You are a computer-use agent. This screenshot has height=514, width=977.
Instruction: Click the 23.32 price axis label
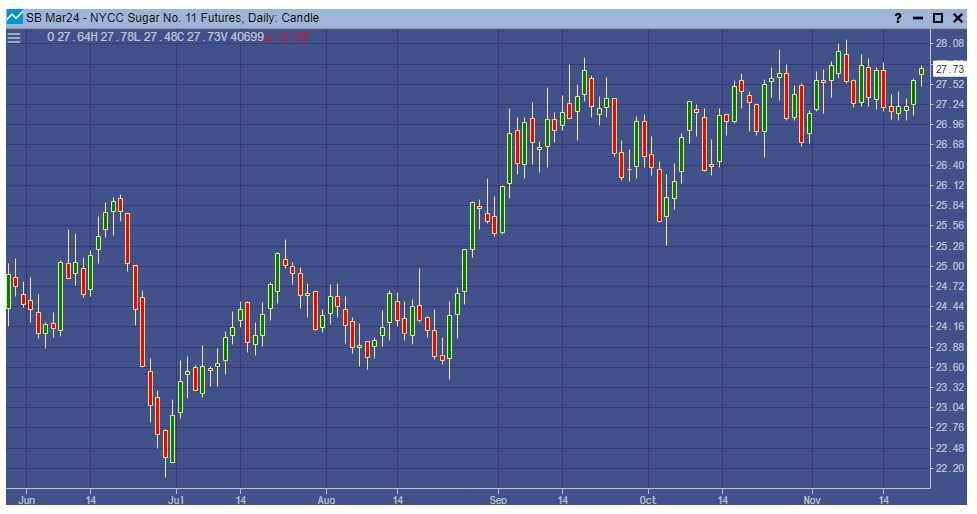pyautogui.click(x=950, y=387)
